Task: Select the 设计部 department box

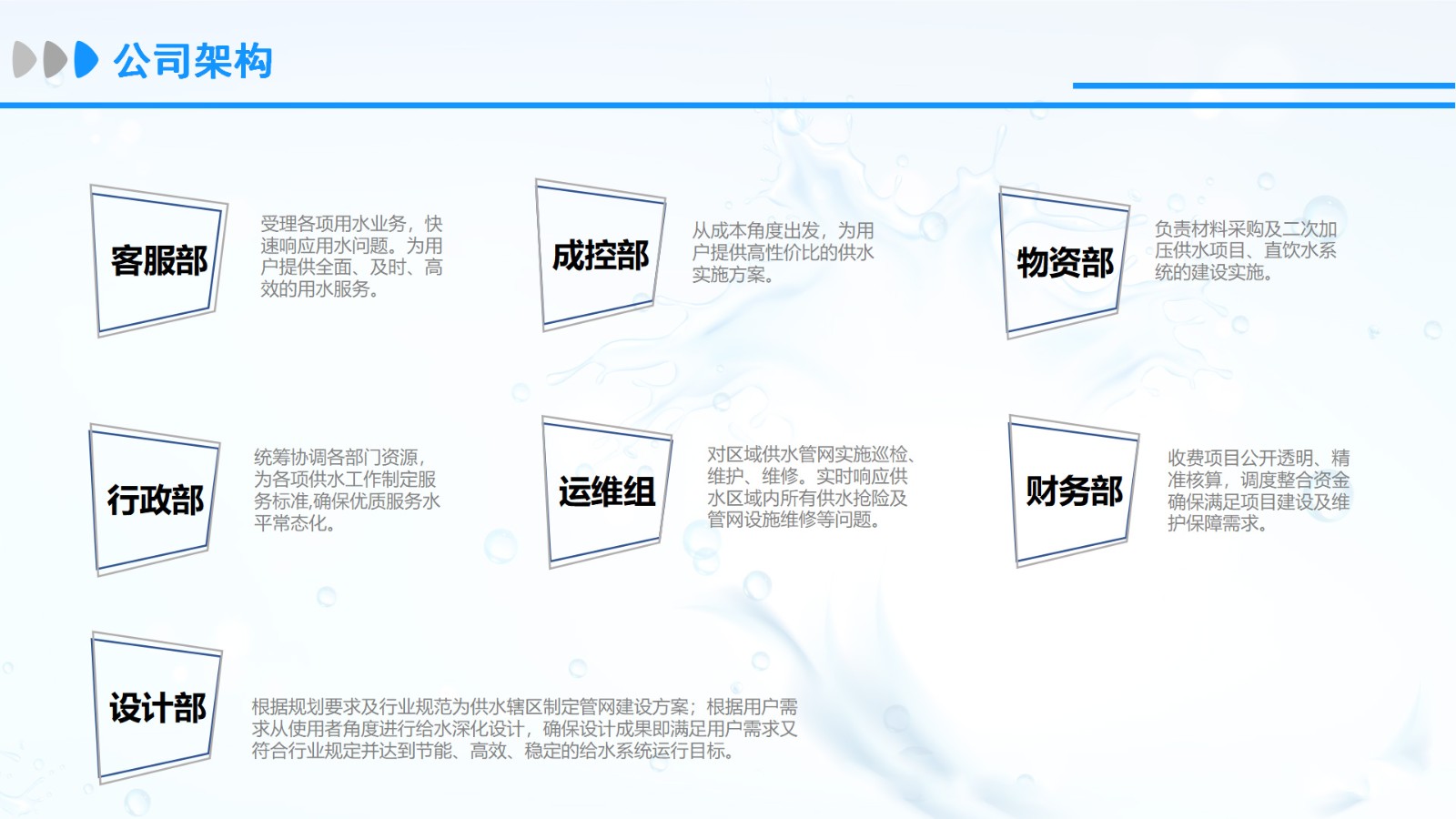Action: pyautogui.click(x=157, y=708)
